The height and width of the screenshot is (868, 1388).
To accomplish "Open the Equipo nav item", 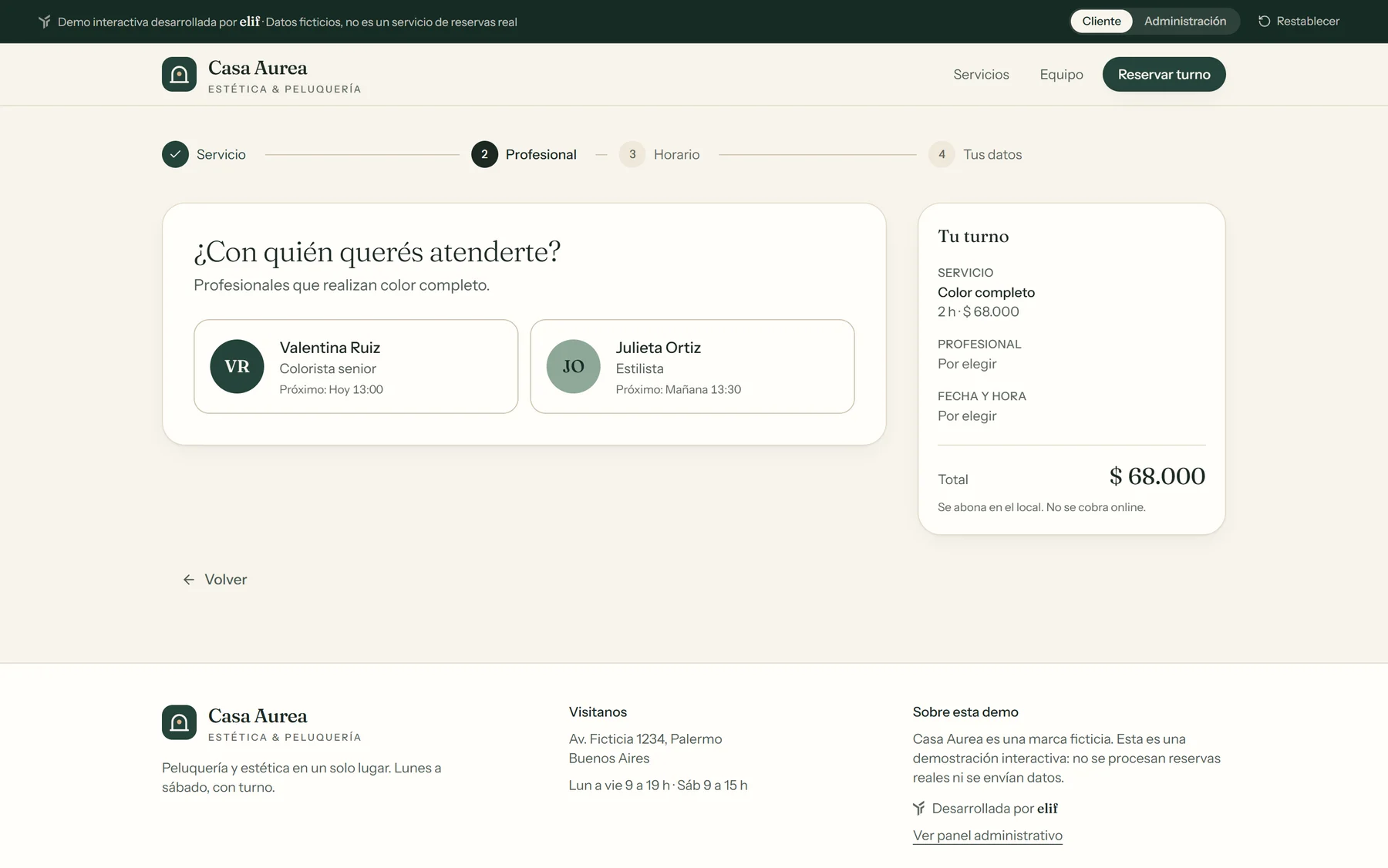I will (1061, 75).
